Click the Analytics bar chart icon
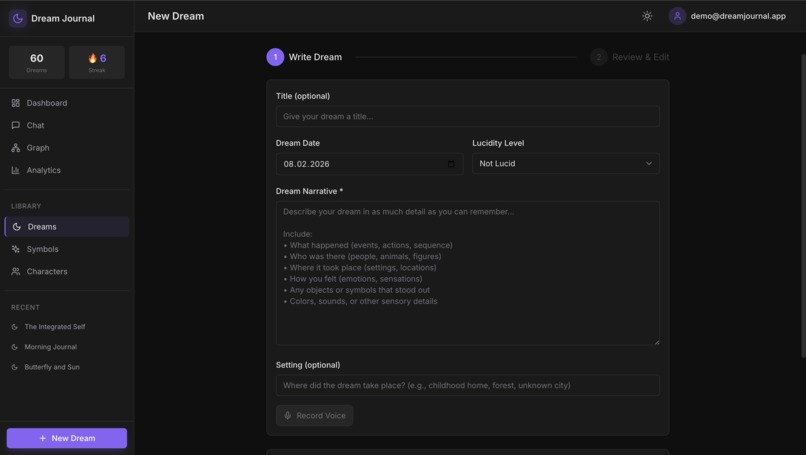Image resolution: width=806 pixels, height=455 pixels. pyautogui.click(x=15, y=170)
